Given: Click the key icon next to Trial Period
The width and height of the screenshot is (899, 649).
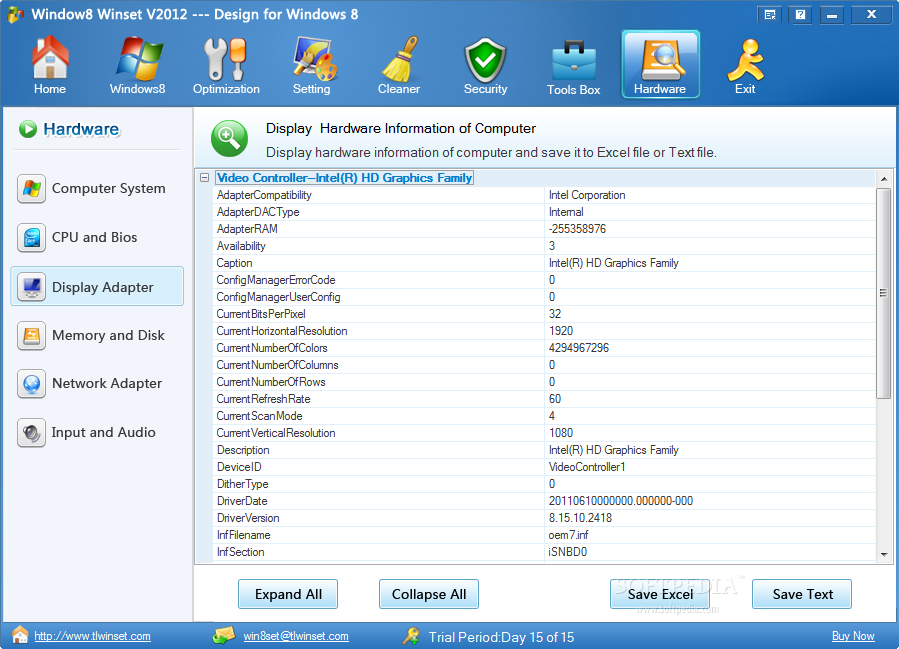Looking at the screenshot, I should point(411,636).
